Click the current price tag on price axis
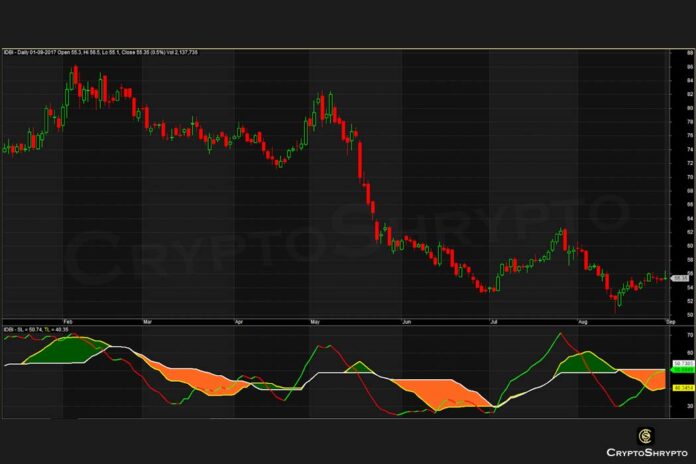This screenshot has height=464, width=696. (x=682, y=276)
